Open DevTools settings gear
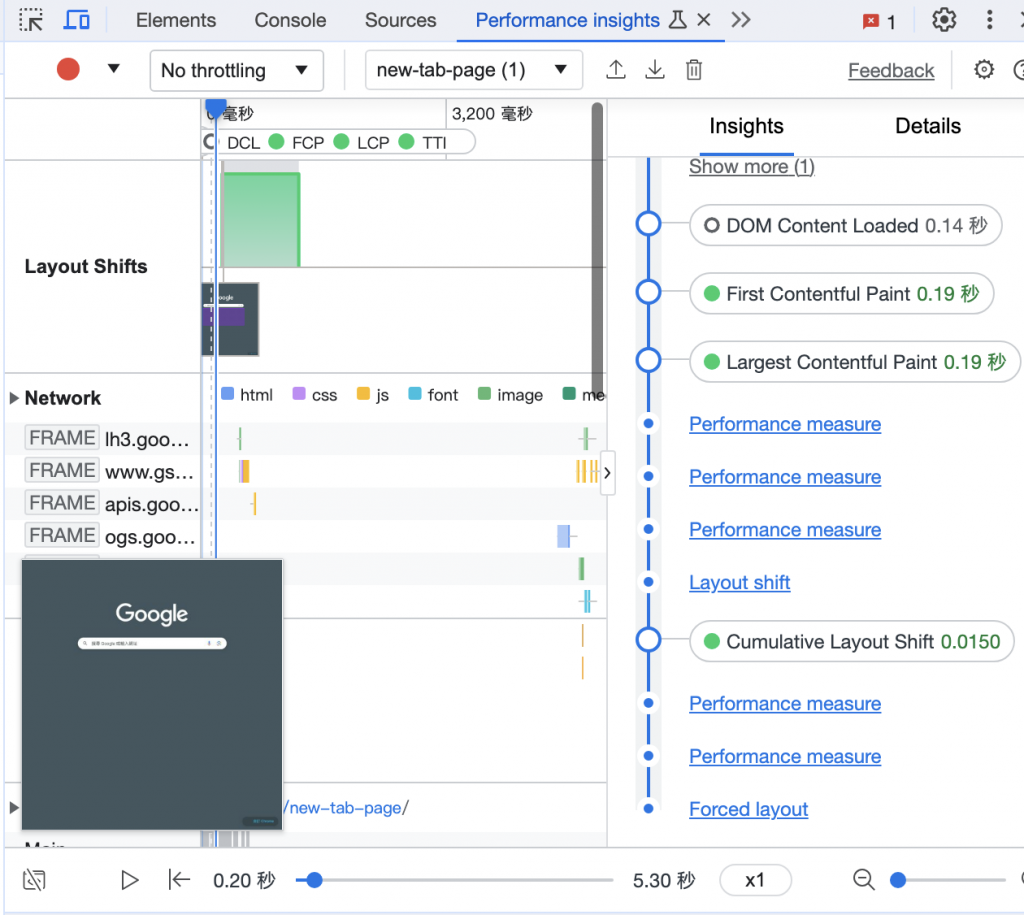The width and height of the screenshot is (1024, 915). (x=944, y=20)
